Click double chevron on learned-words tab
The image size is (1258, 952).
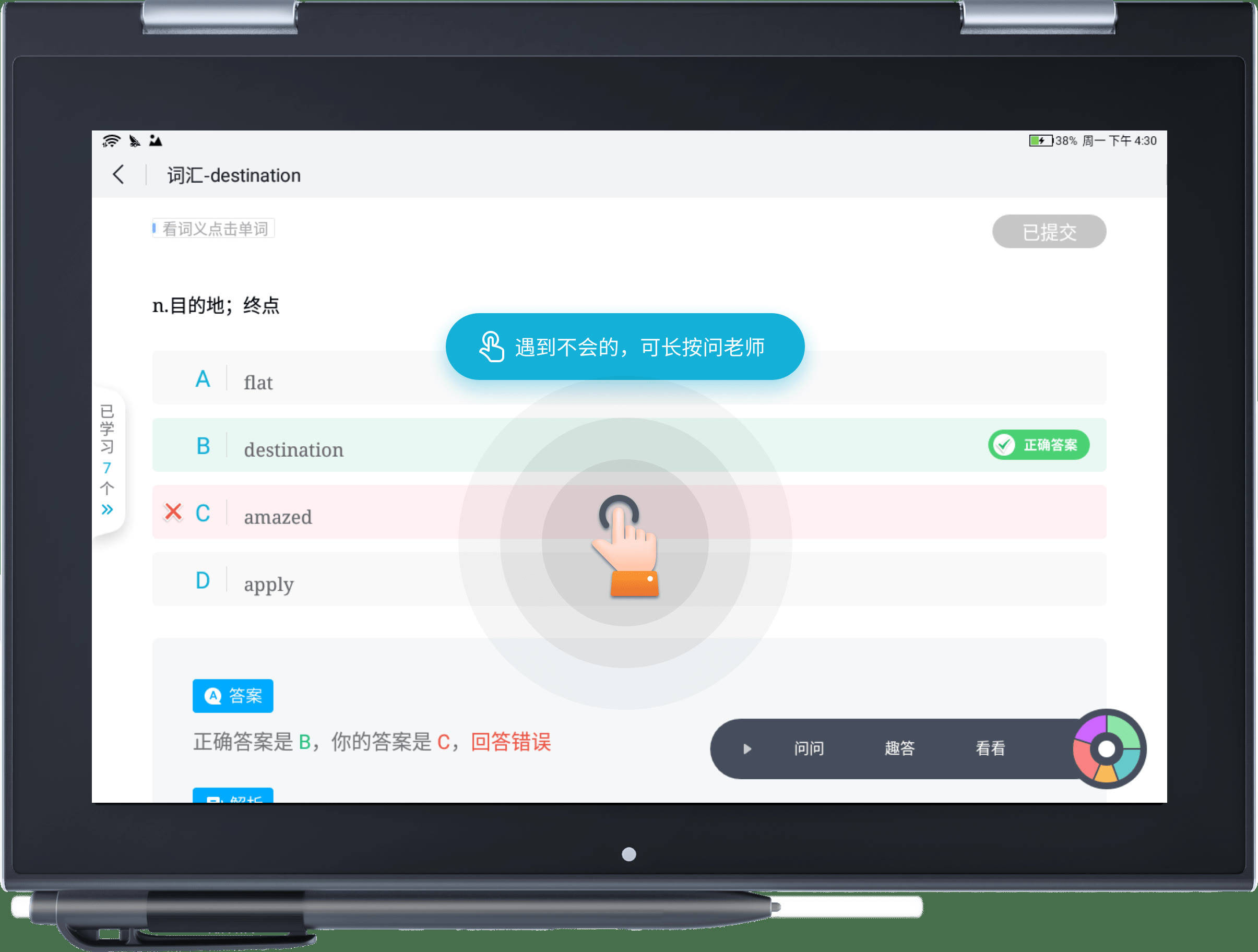tap(107, 509)
